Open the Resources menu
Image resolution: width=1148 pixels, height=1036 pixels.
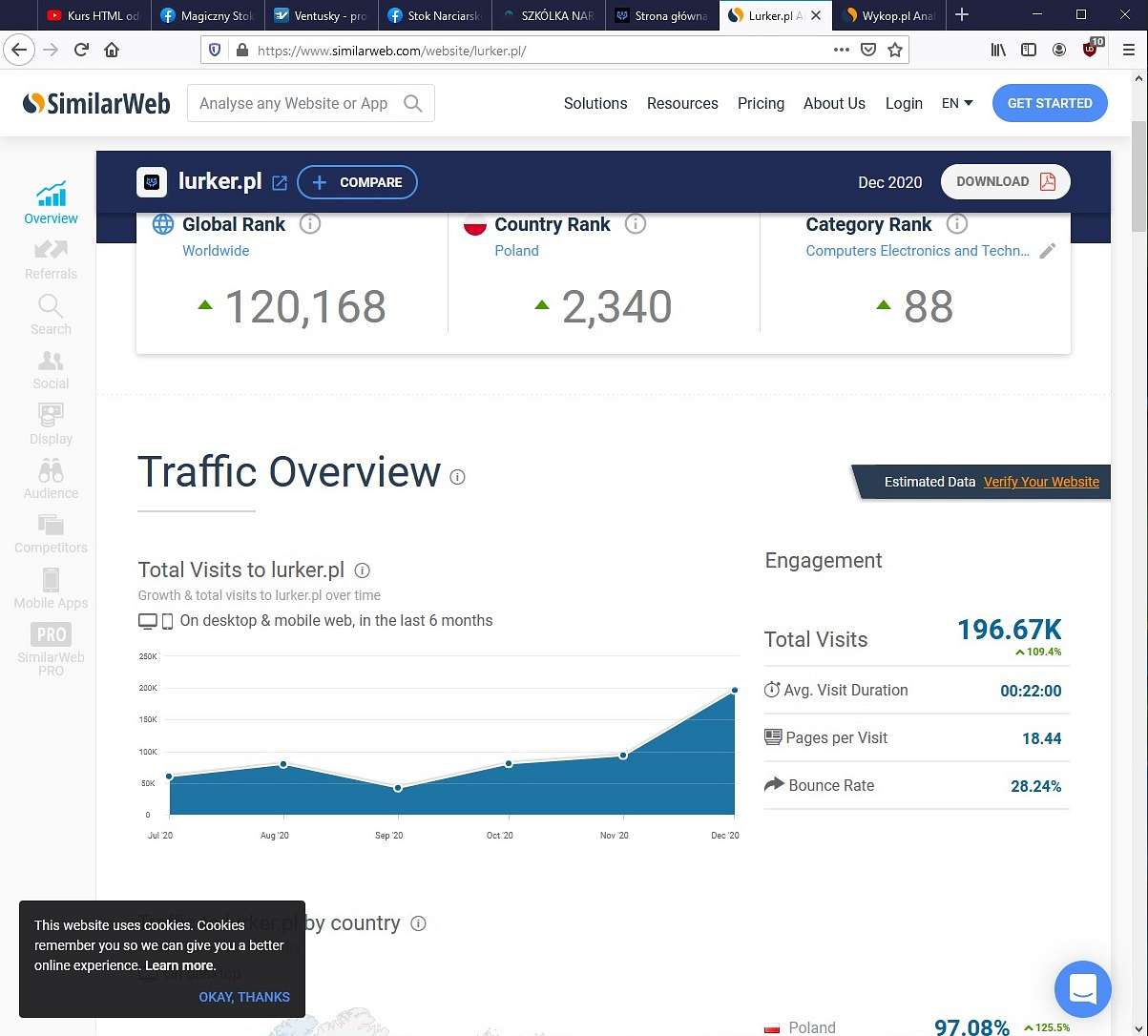click(x=682, y=103)
